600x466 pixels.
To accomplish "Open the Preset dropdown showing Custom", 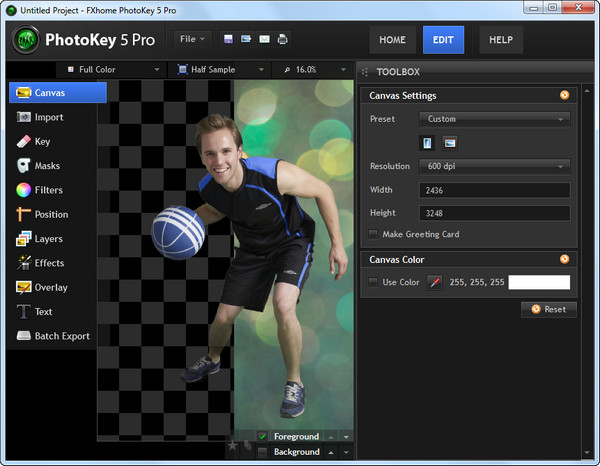I will pos(495,119).
